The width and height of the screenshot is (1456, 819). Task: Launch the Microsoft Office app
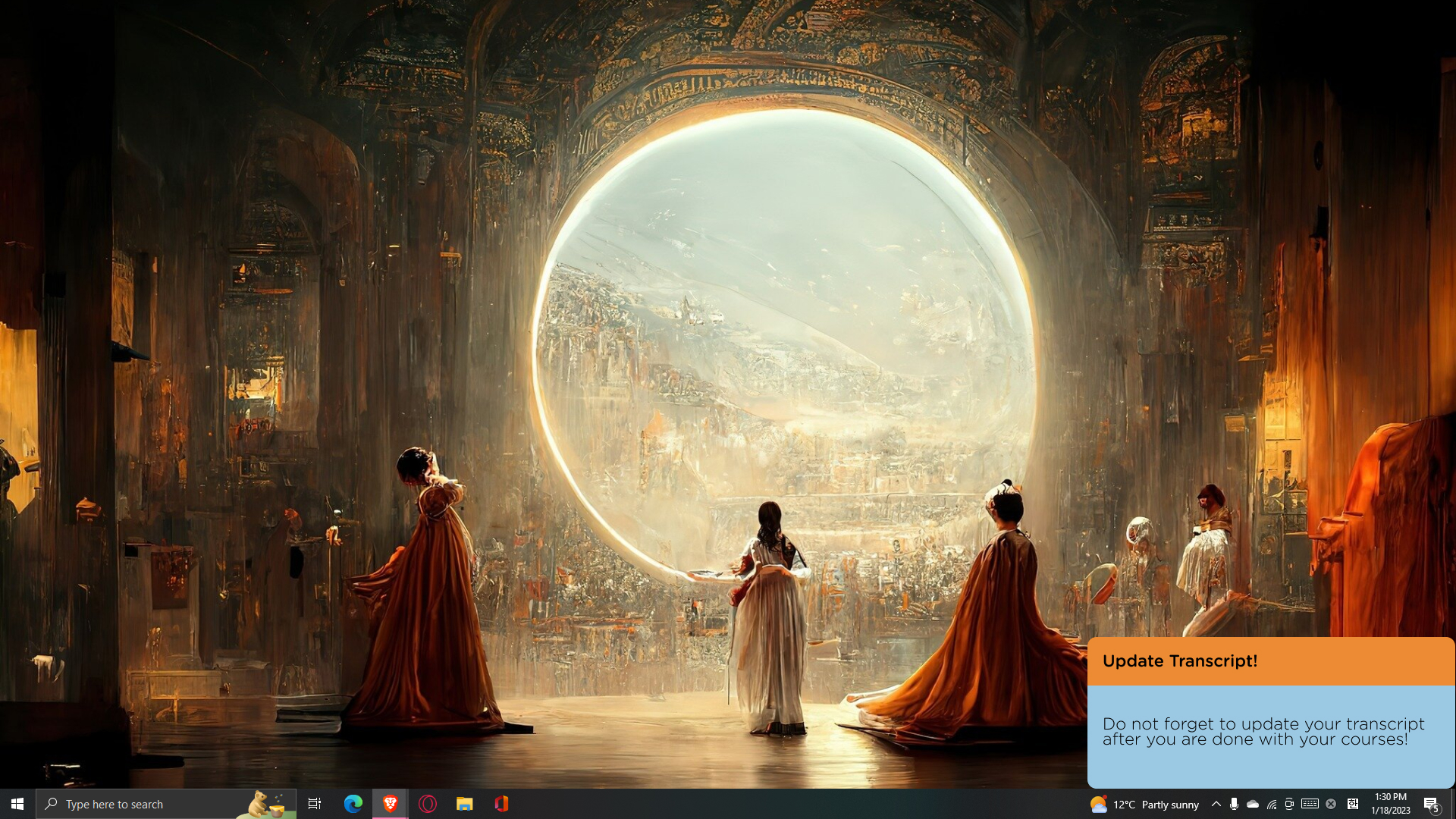[501, 804]
